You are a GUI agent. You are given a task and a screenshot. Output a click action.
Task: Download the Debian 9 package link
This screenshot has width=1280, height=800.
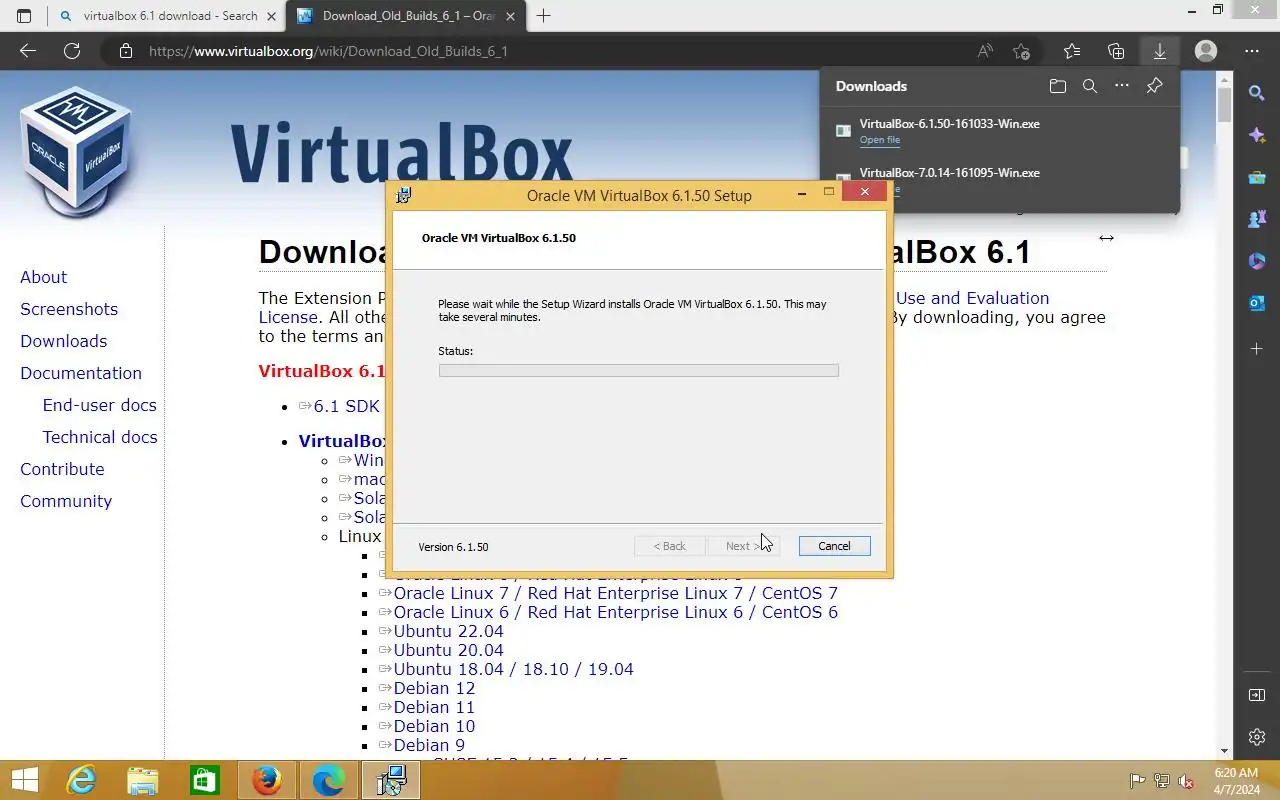(x=429, y=745)
